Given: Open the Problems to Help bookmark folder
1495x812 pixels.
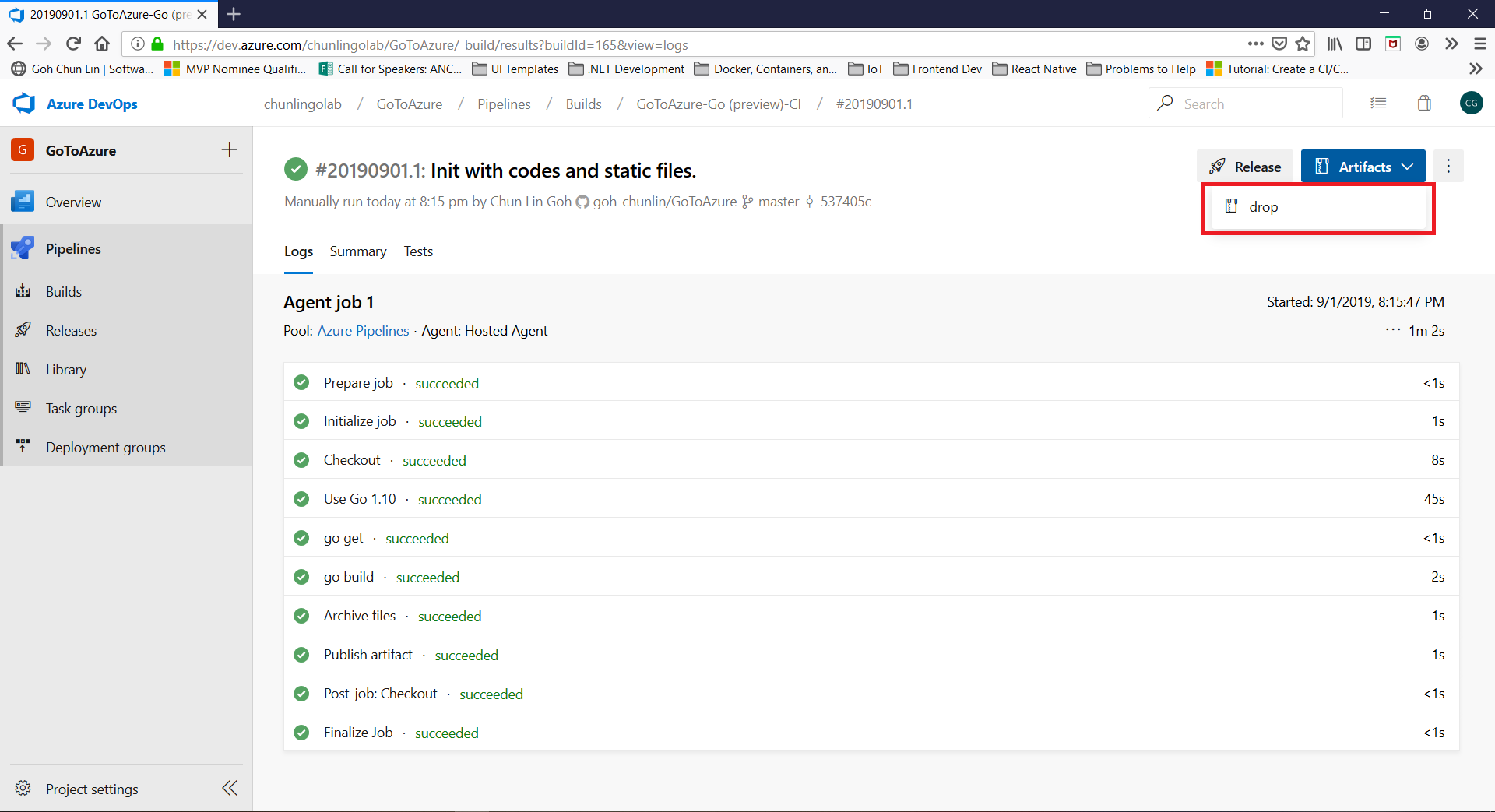Looking at the screenshot, I should 1141,69.
